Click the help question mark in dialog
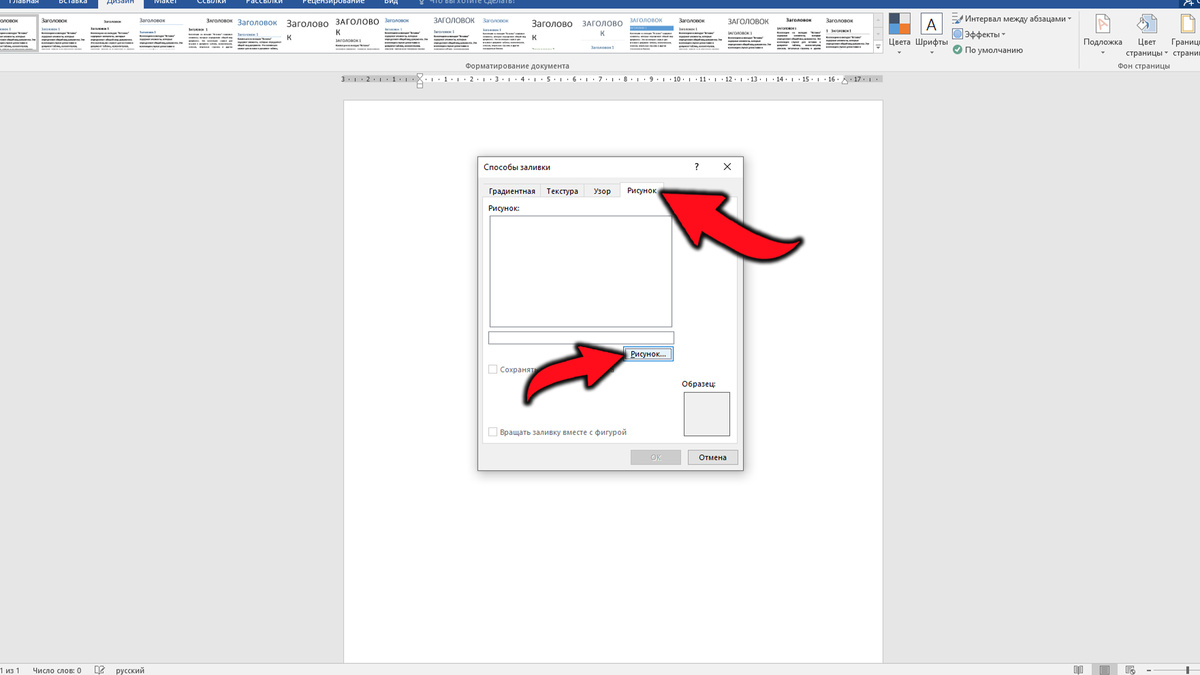Screen dimensions: 1200x675 click(697, 167)
